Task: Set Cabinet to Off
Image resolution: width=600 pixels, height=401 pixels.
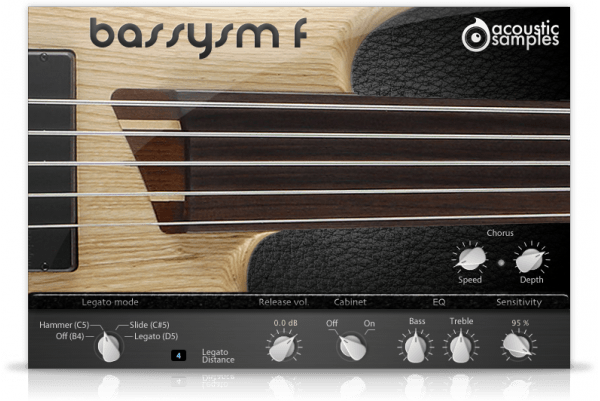Action: (332, 323)
